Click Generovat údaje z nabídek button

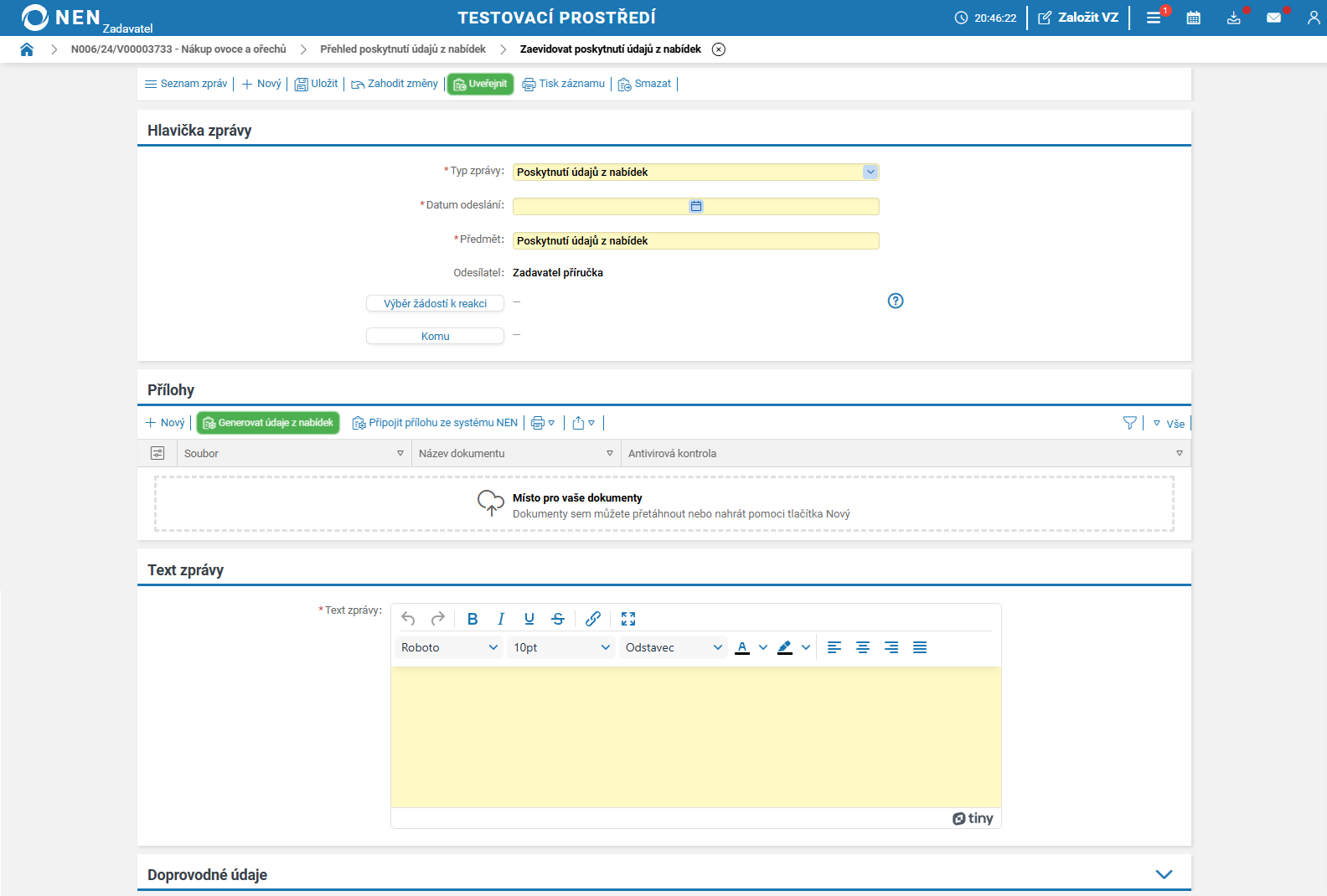268,423
